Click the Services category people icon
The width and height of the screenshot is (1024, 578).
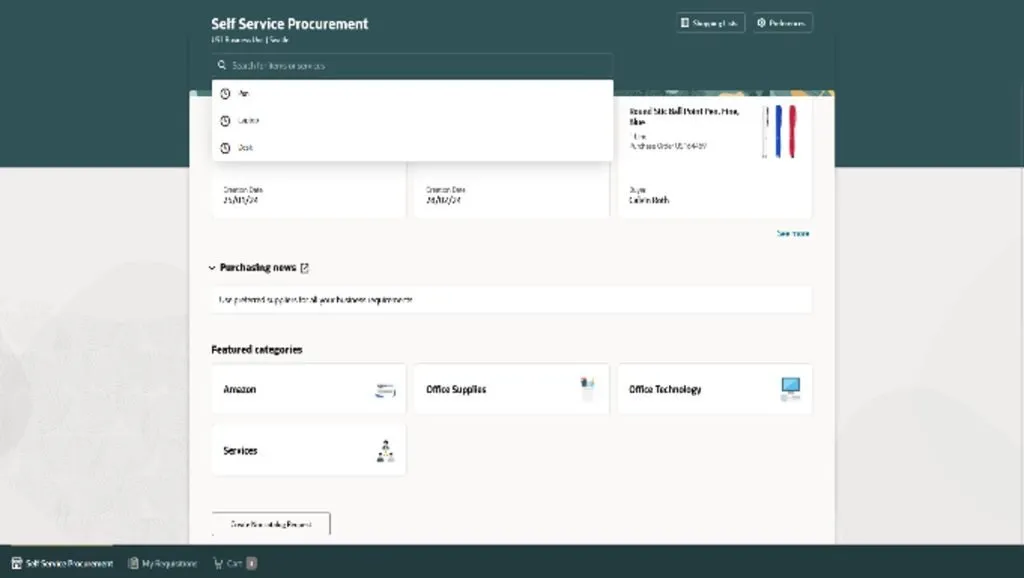click(x=385, y=451)
